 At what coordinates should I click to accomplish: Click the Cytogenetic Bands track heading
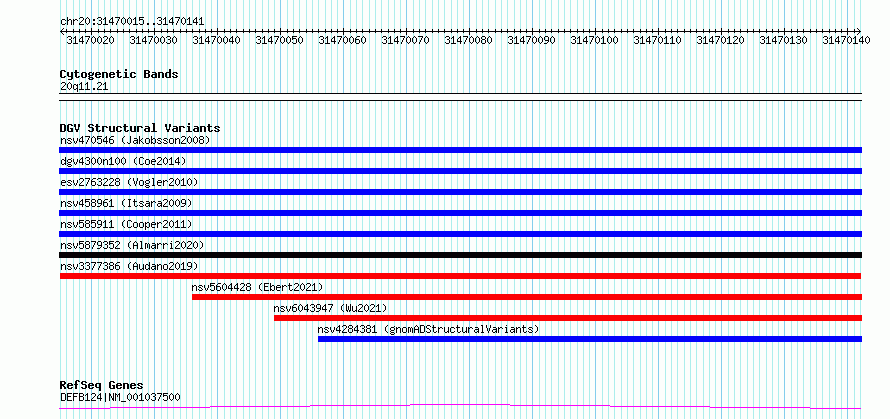pyautogui.click(x=119, y=74)
